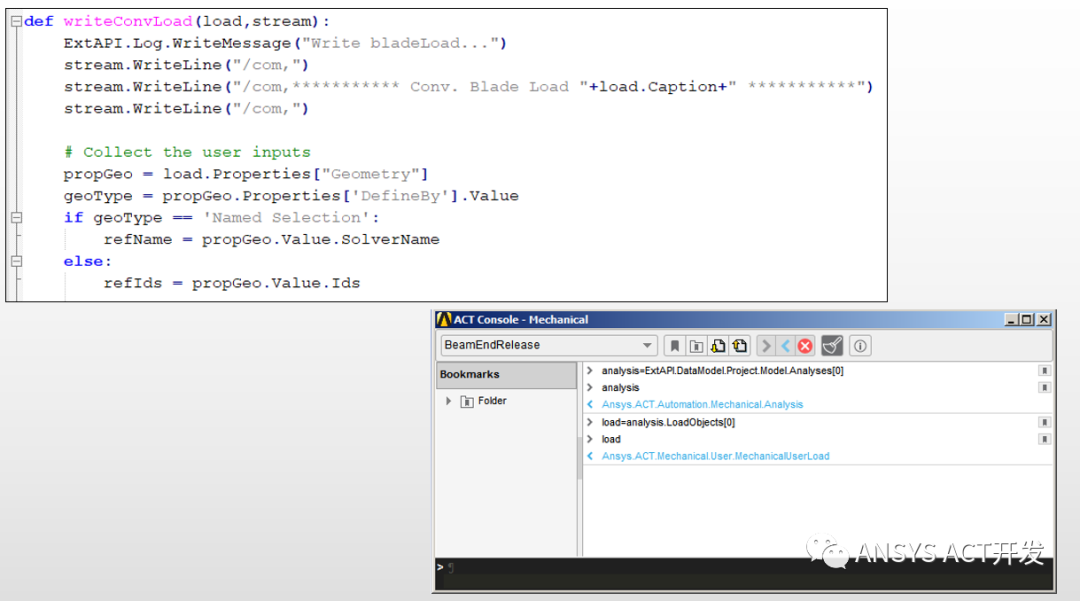Screen dimensions: 1080x601
Task: Maximize the ACT Console window
Action: (x=1027, y=319)
